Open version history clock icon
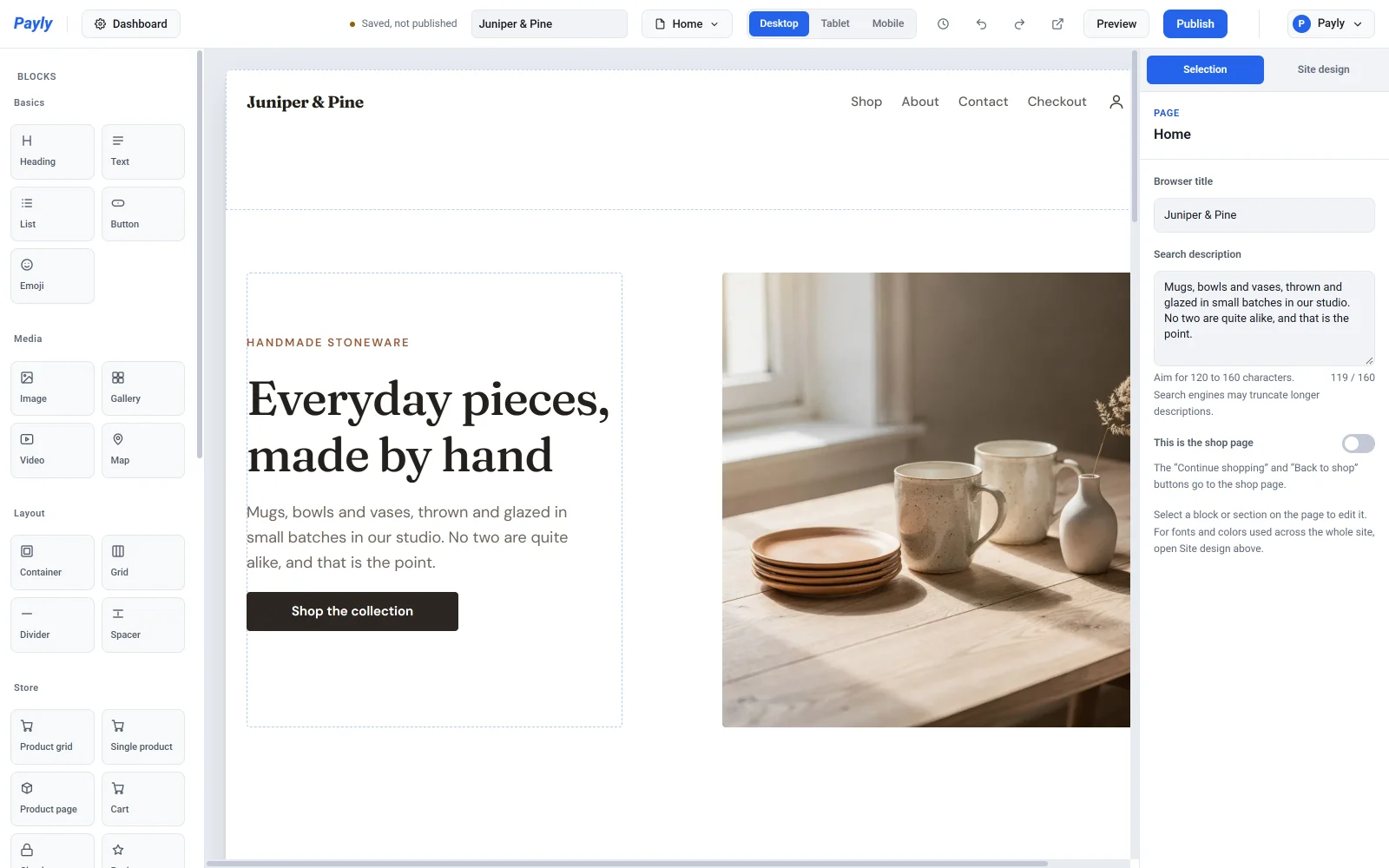 pos(943,24)
